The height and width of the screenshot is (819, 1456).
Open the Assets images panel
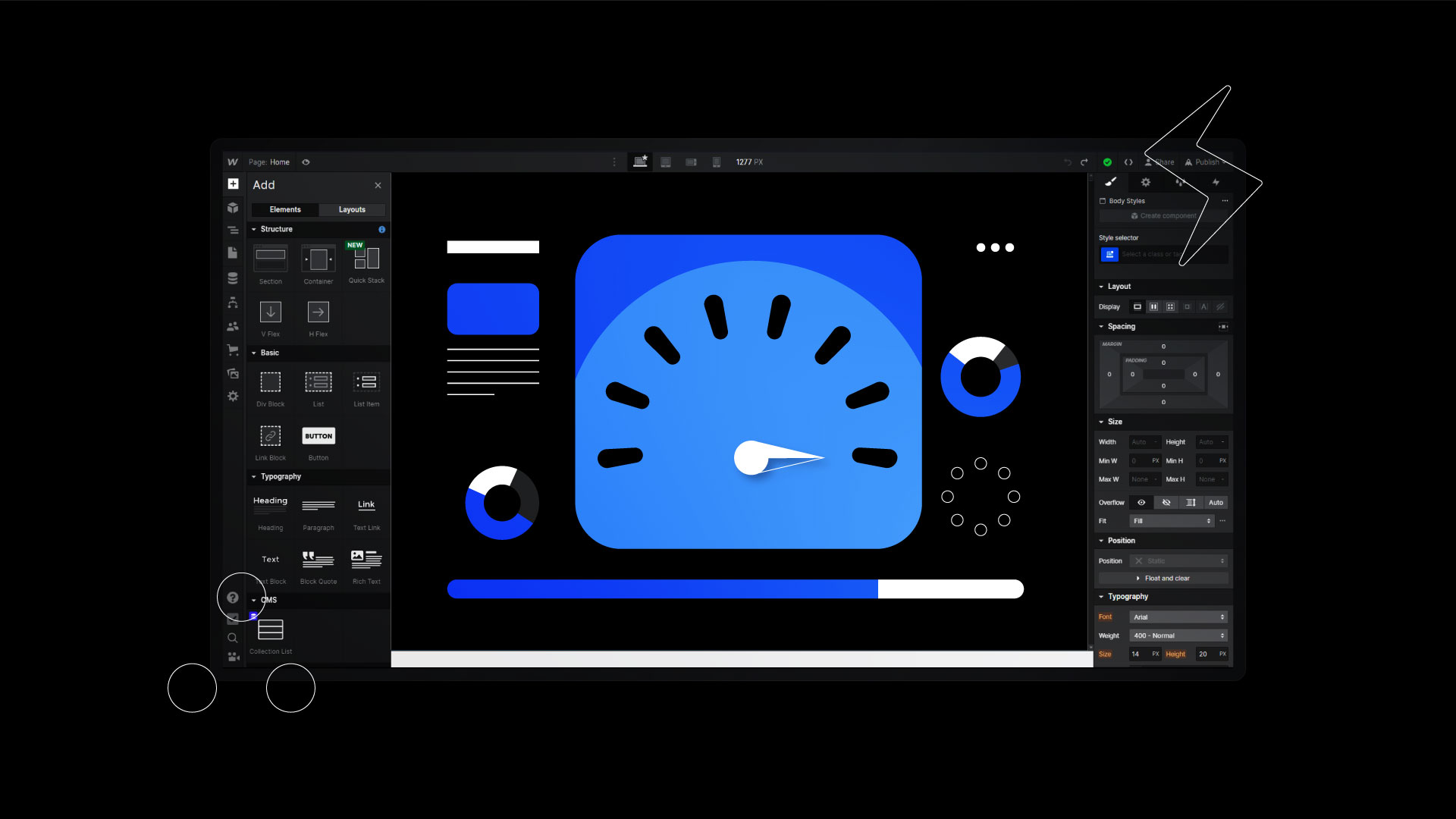coord(233,373)
